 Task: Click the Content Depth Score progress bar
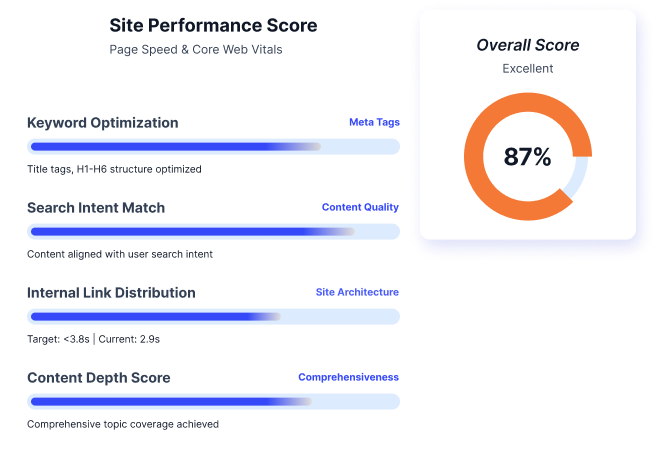213,402
